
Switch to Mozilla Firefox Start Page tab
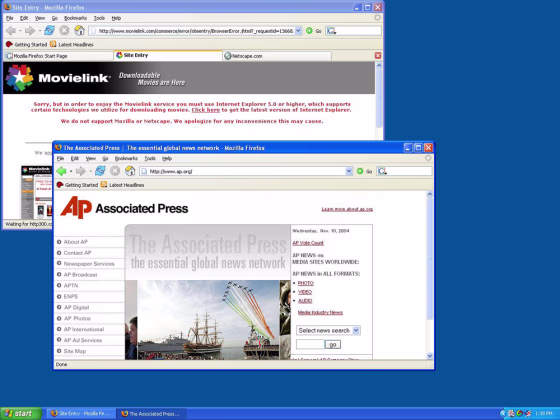coord(59,56)
